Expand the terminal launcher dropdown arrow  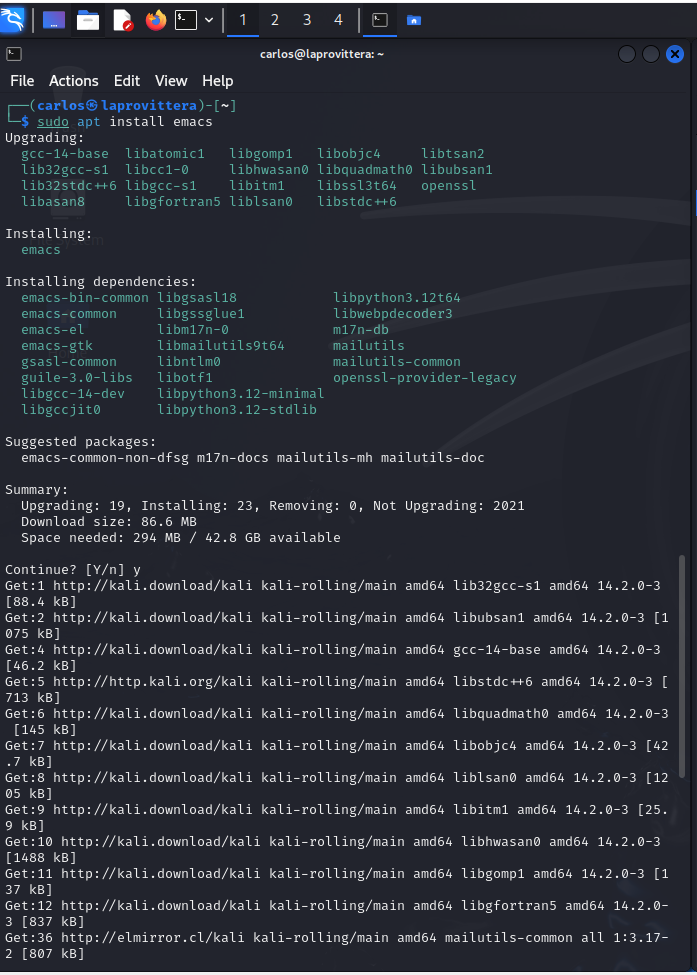[x=209, y=21]
